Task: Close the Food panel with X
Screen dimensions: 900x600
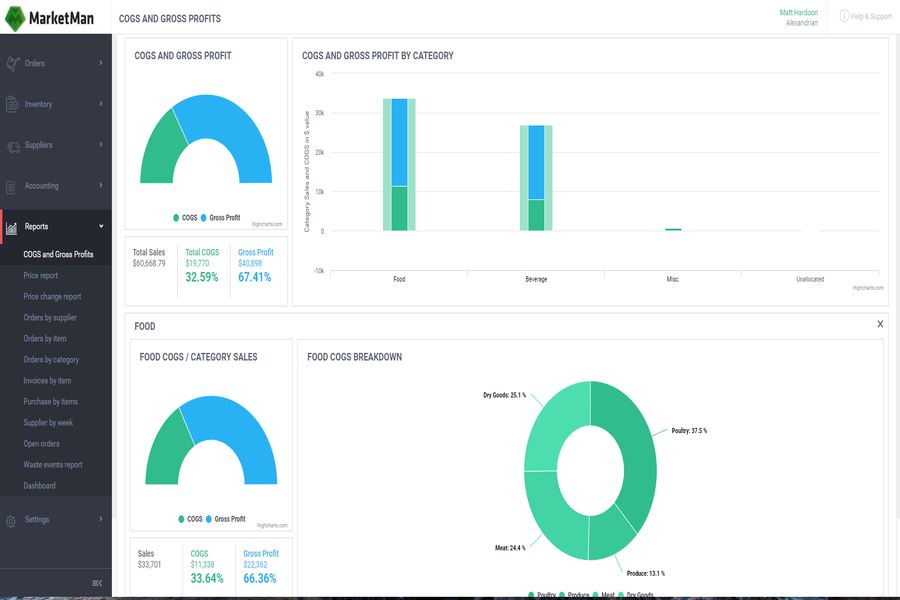Action: click(880, 324)
